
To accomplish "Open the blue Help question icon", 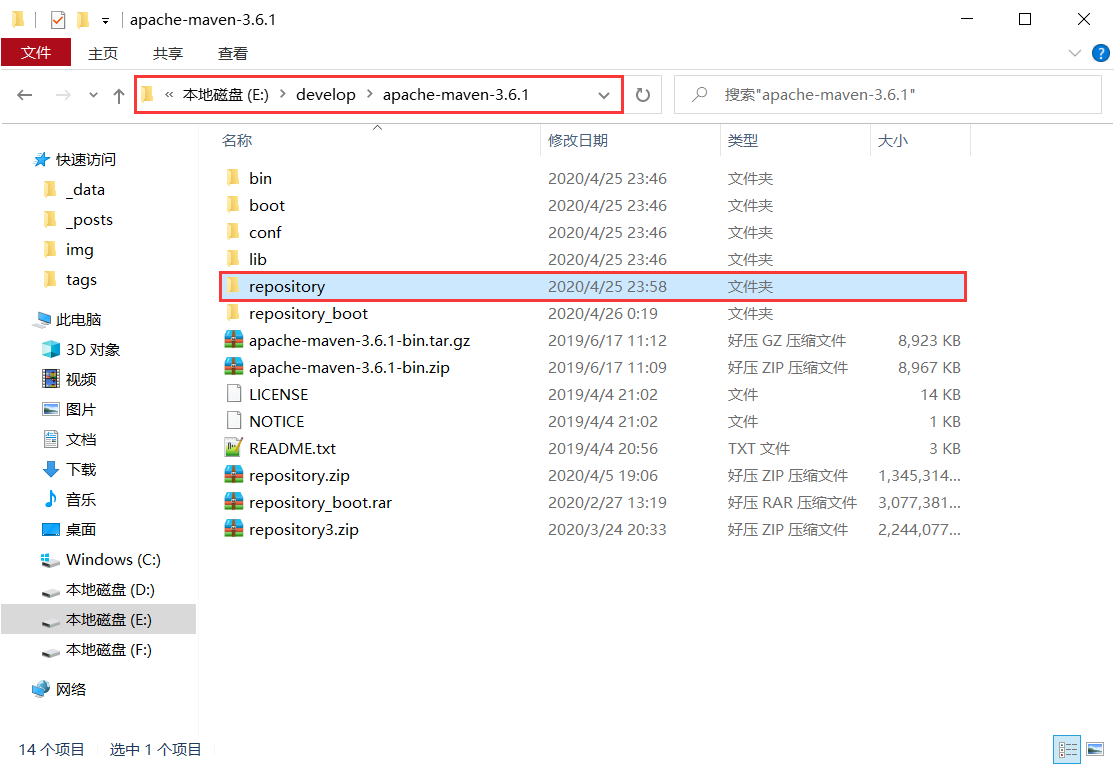I will coord(1100,53).
